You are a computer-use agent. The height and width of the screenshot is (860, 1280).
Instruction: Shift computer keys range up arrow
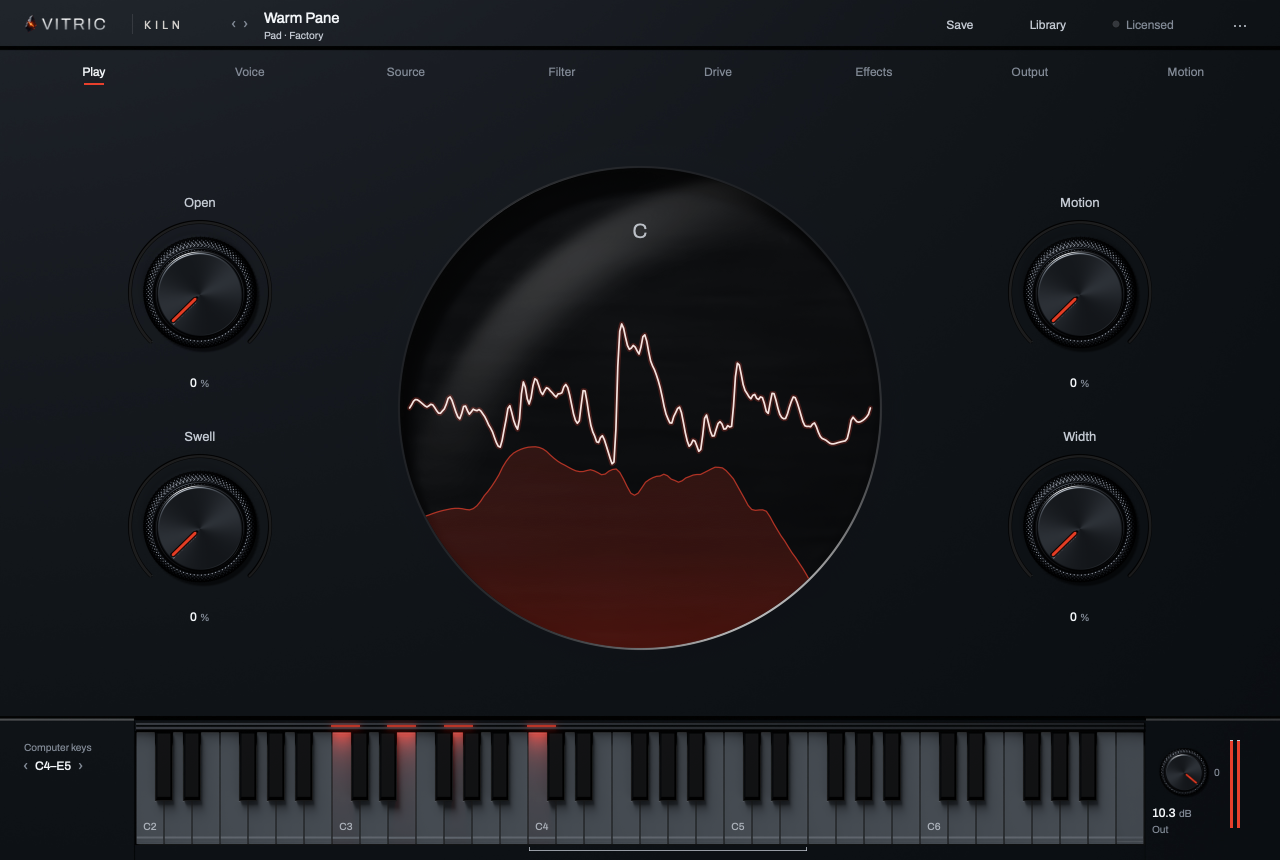coord(80,766)
